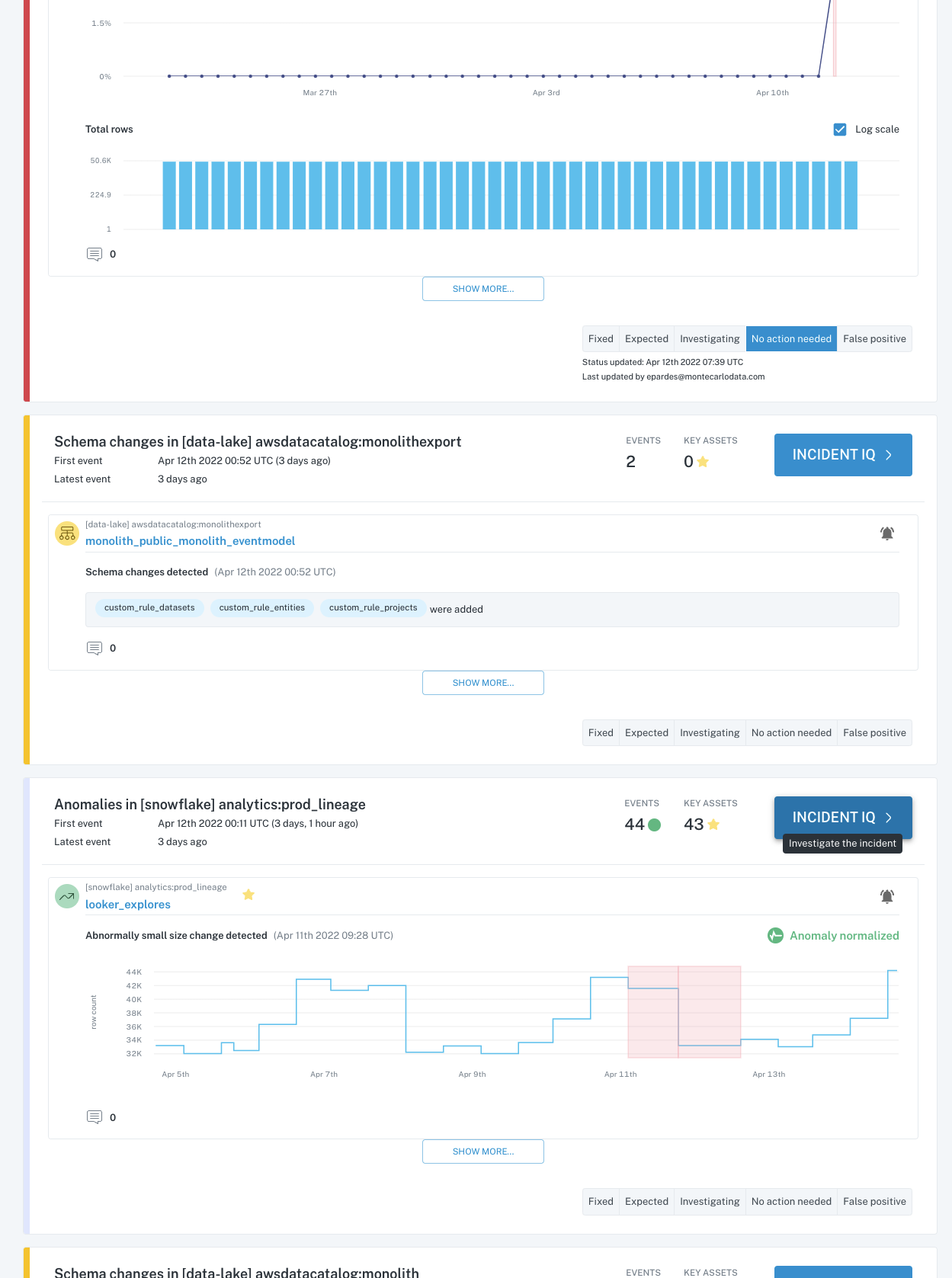952x1278 pixels.
Task: Set monolithexport incident to No action needed
Action: point(791,733)
